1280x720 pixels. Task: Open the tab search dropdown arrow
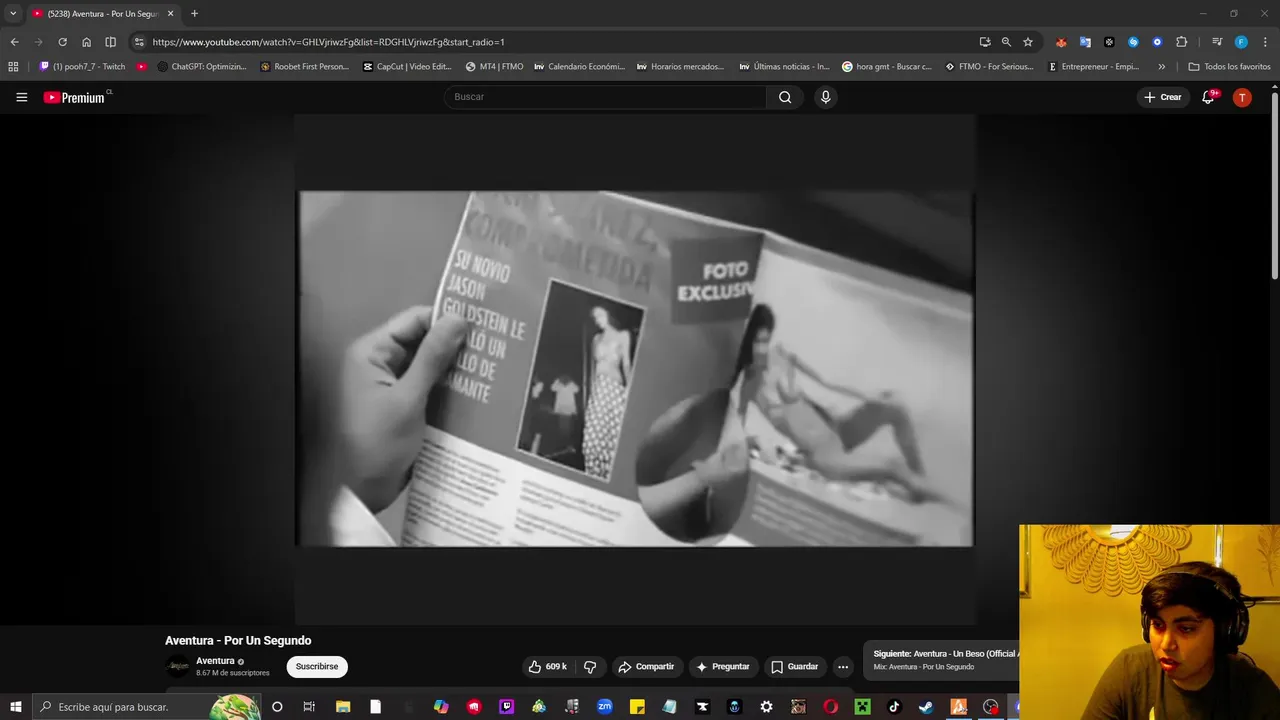pos(13,13)
